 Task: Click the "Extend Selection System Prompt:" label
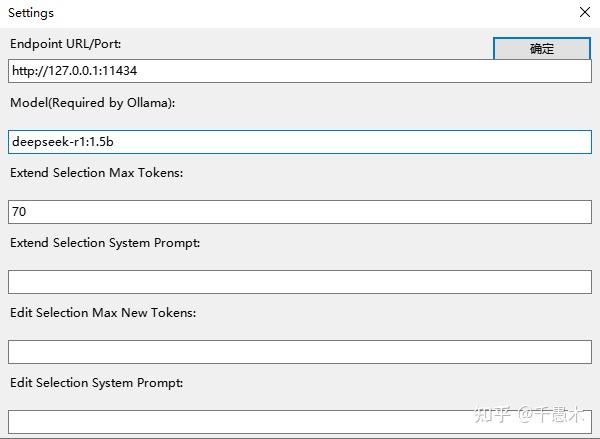point(105,243)
